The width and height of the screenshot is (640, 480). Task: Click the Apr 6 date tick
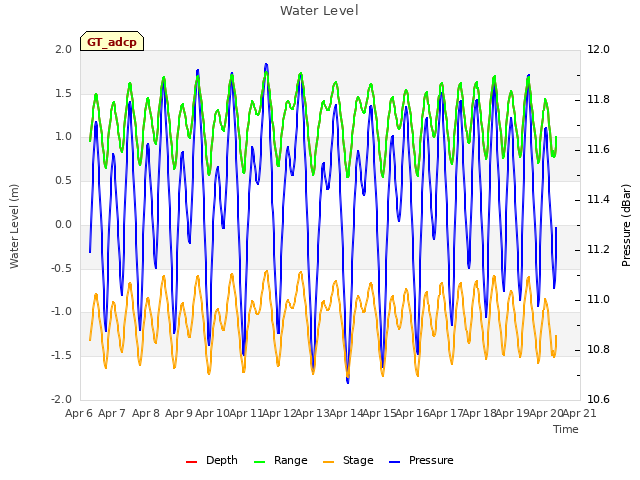[x=79, y=413]
